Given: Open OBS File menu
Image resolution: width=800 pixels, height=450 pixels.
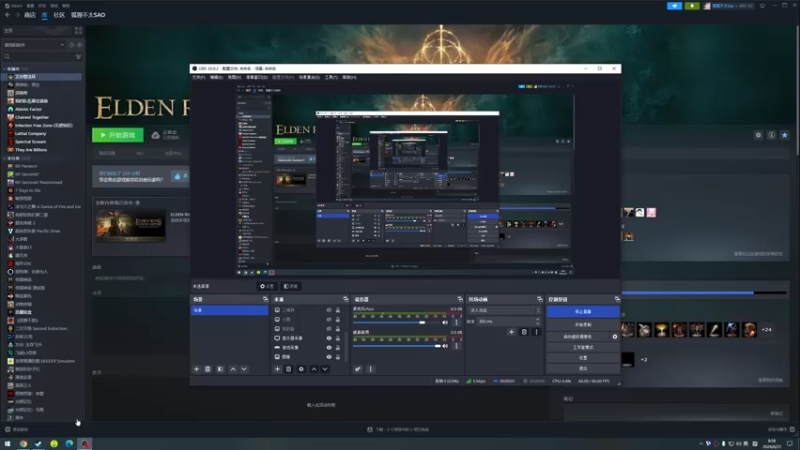Looking at the screenshot, I should coord(198,78).
